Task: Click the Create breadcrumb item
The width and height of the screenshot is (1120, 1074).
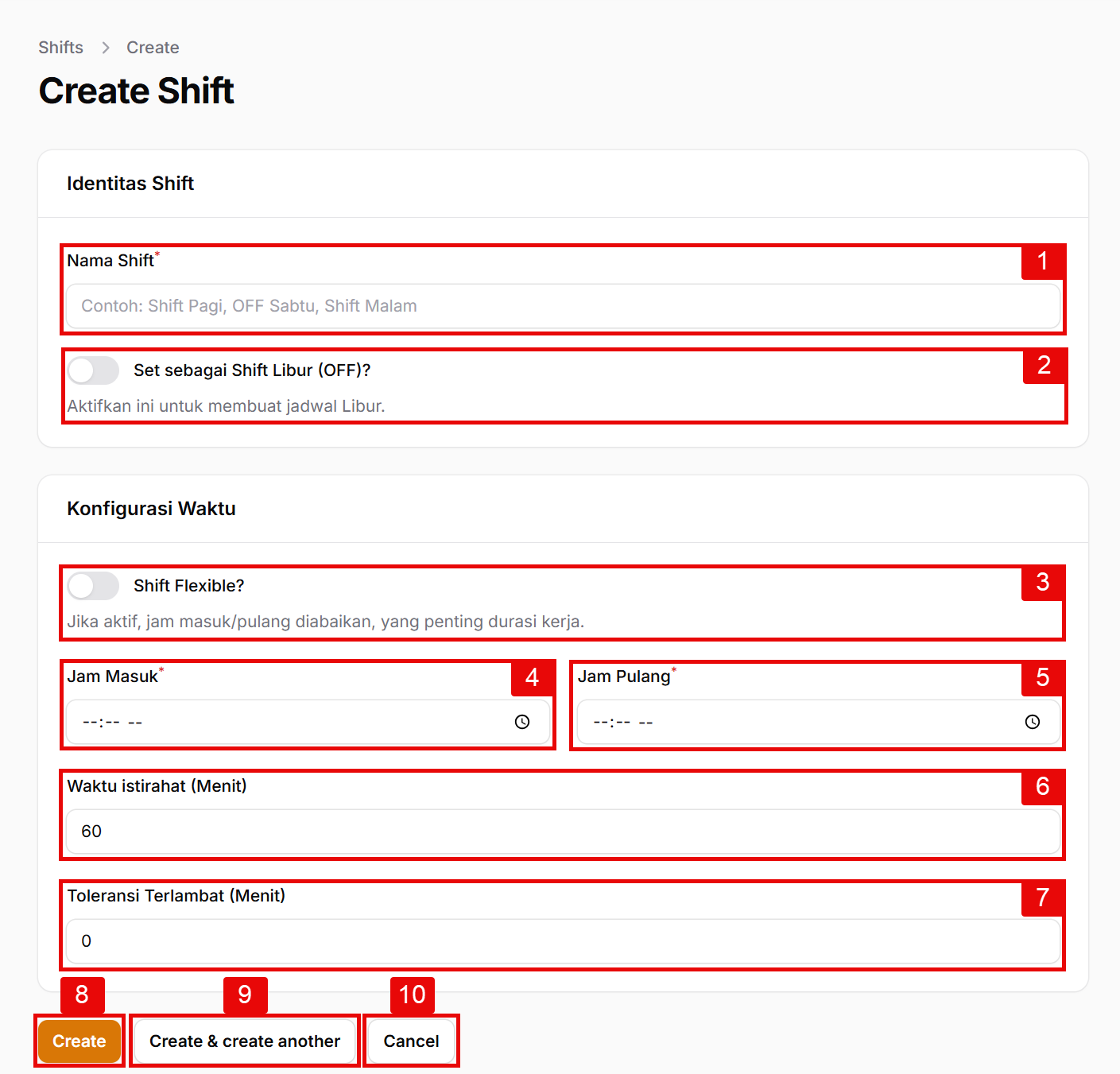Action: (153, 48)
